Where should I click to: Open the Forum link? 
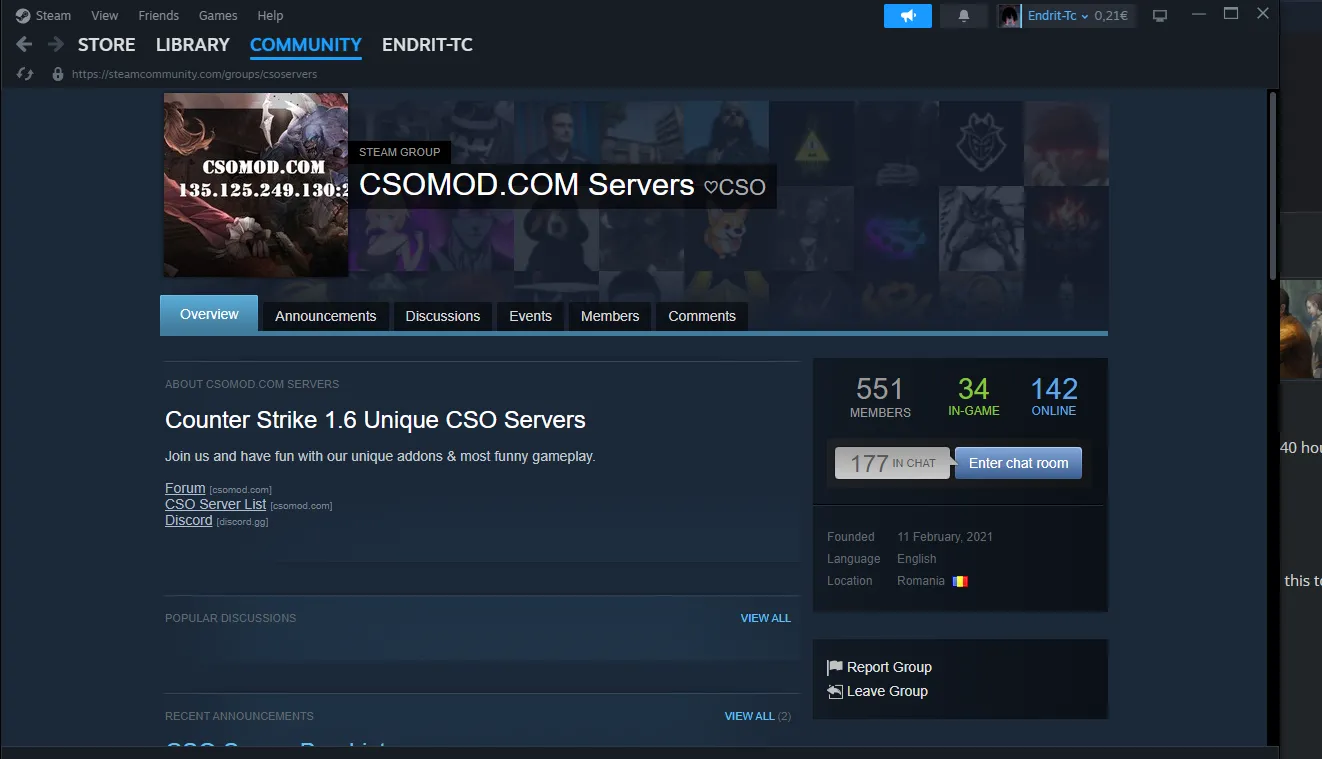(185, 488)
